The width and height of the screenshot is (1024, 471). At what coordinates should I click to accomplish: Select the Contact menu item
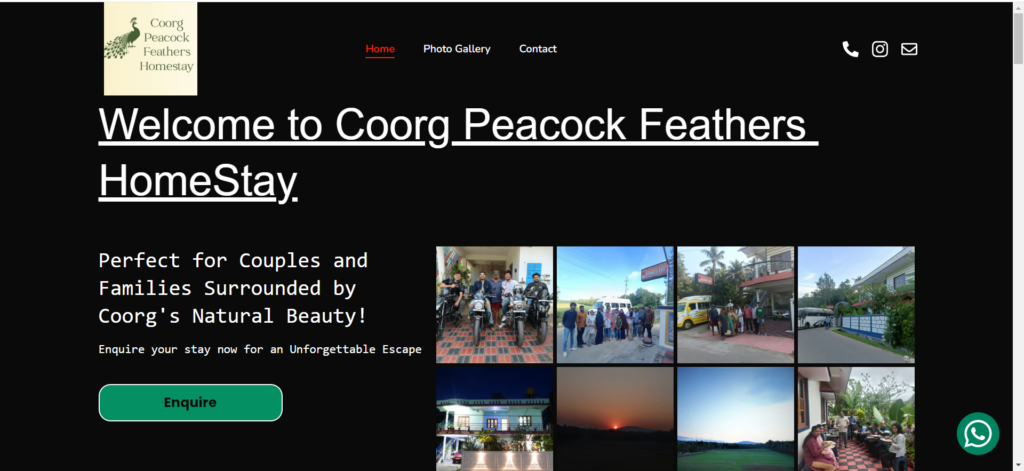pos(537,49)
